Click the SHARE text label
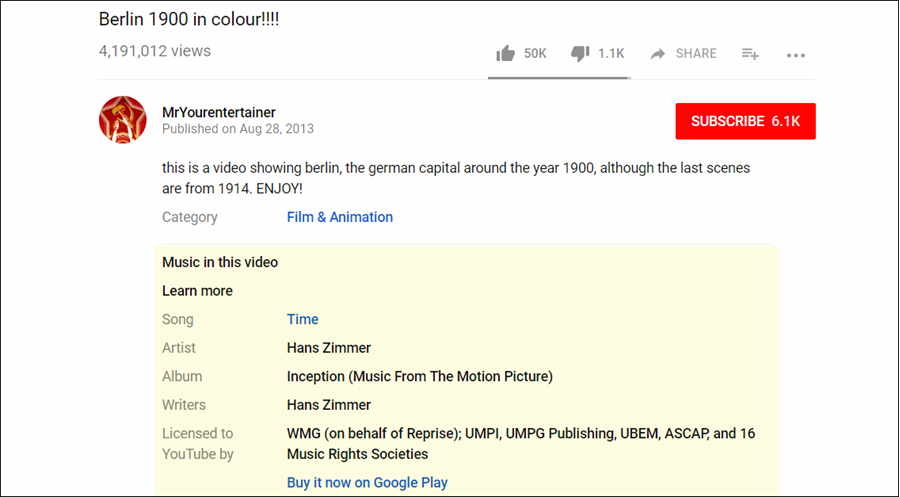This screenshot has width=900, height=497. coord(696,54)
